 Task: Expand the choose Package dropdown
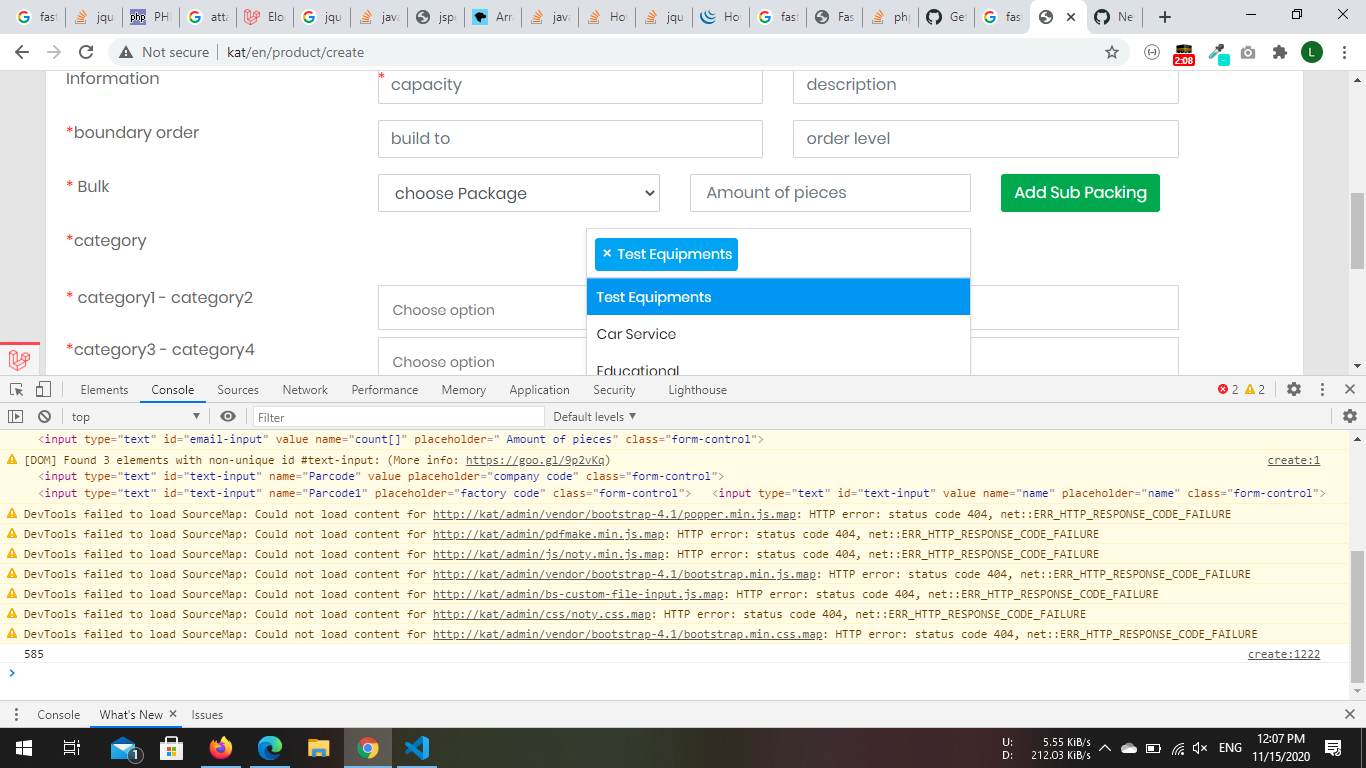(519, 193)
